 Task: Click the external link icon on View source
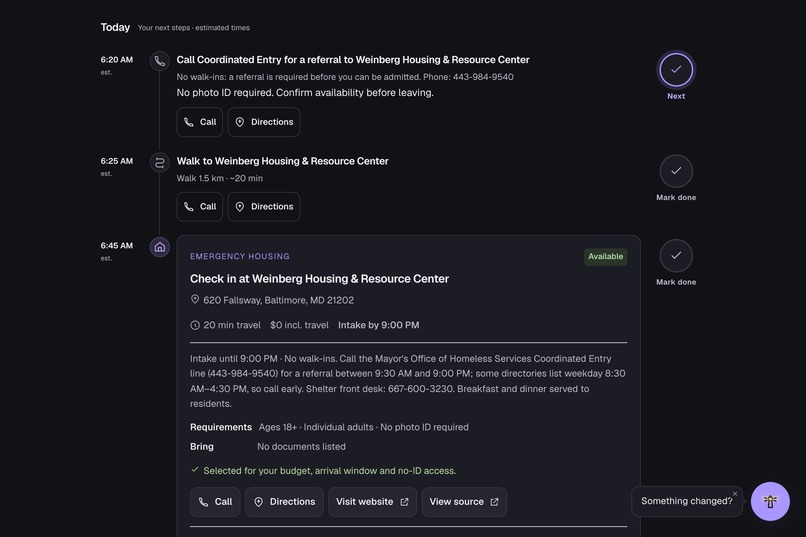[494, 502]
